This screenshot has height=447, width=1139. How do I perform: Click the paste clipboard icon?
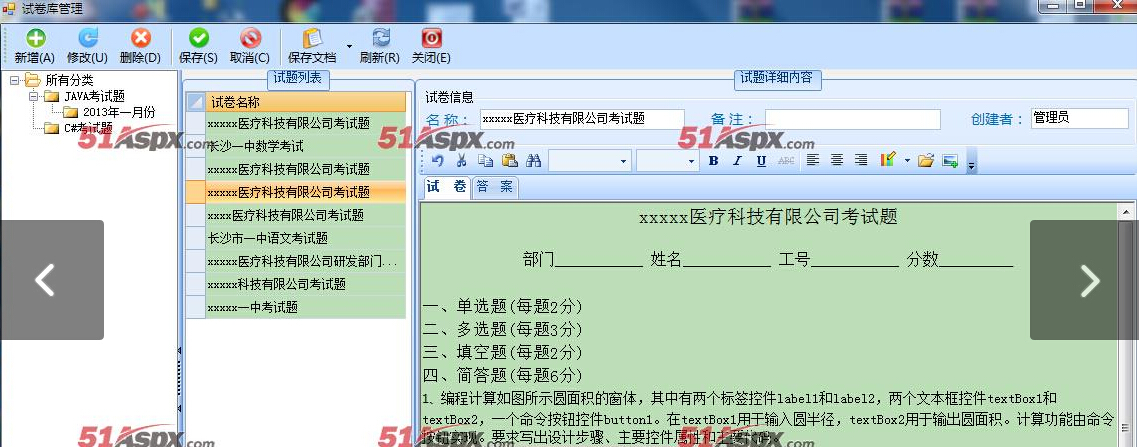click(510, 161)
